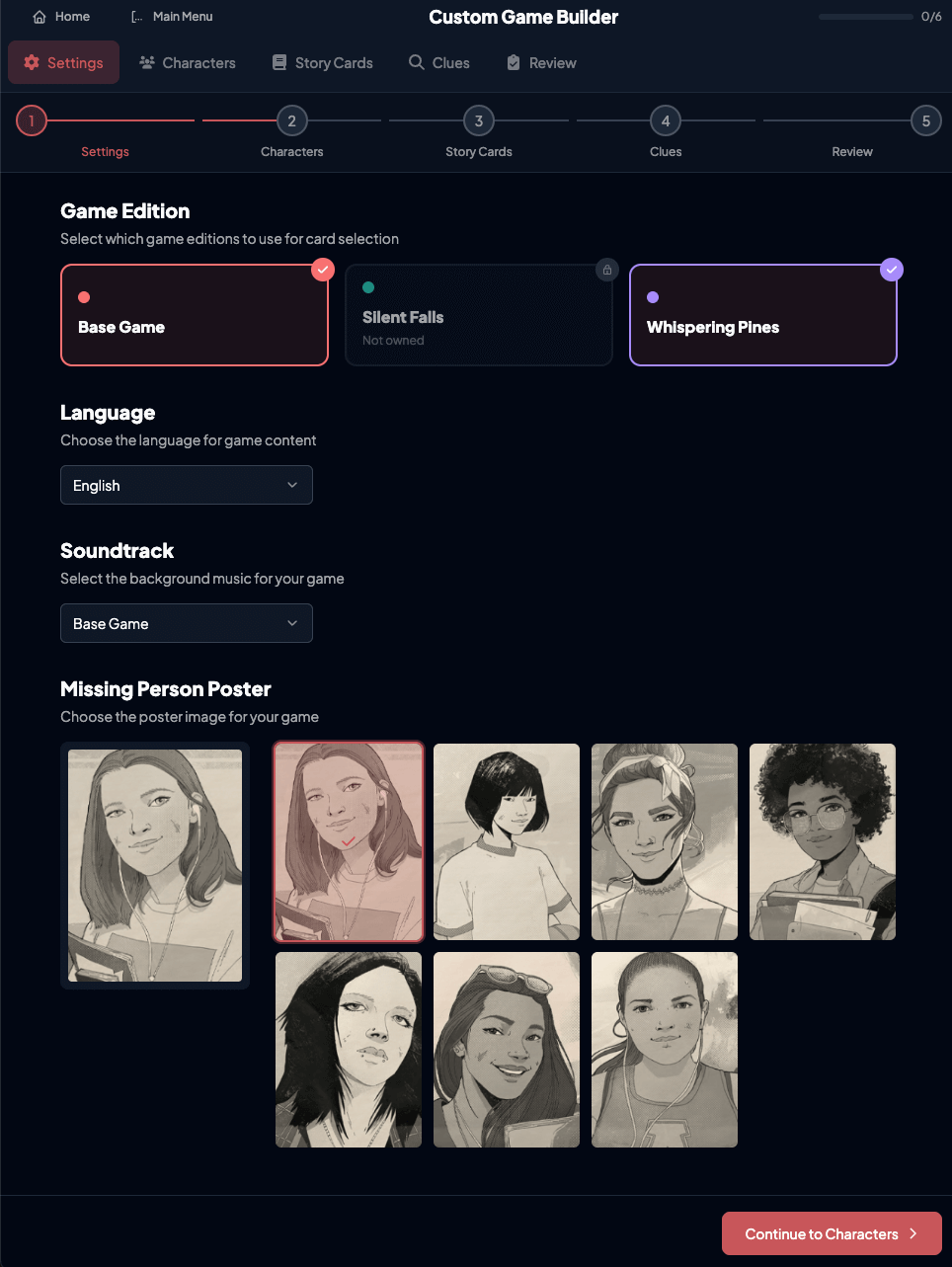Click the Characters people icon
Image resolution: width=952 pixels, height=1267 pixels.
click(x=147, y=62)
